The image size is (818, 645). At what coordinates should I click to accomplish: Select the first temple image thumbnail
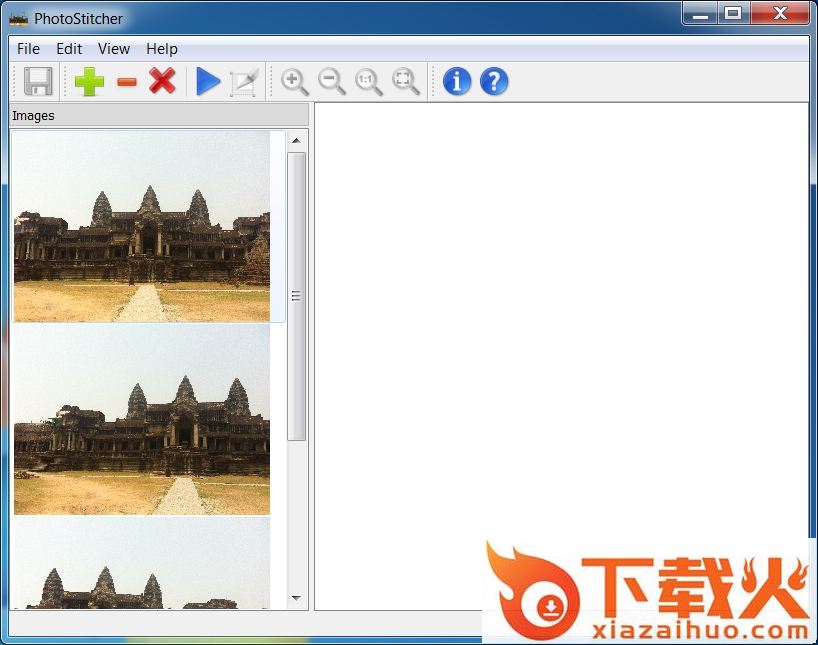coord(142,226)
